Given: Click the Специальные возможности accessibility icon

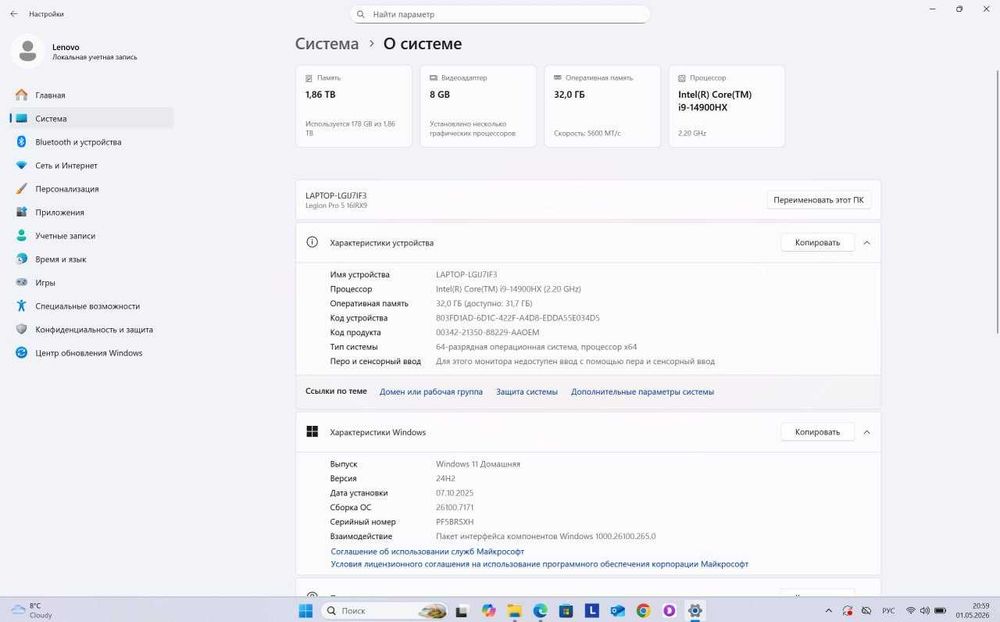Looking at the screenshot, I should (22, 306).
